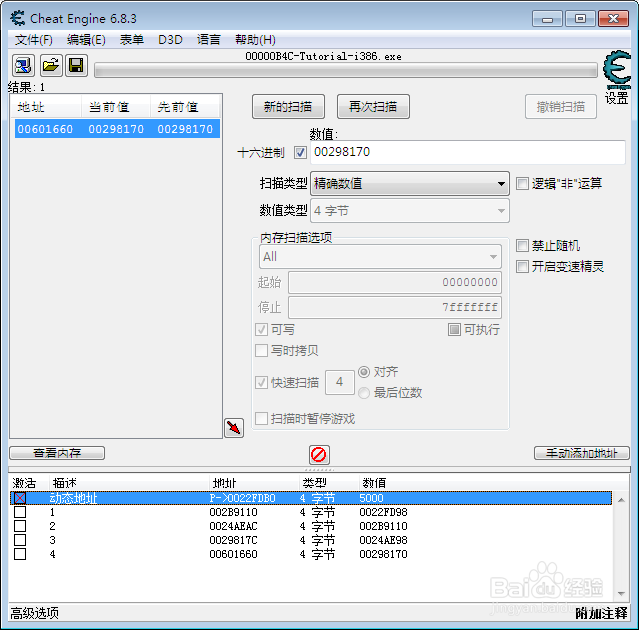
Task: Save the cheat table floppy icon
Action: click(76, 65)
